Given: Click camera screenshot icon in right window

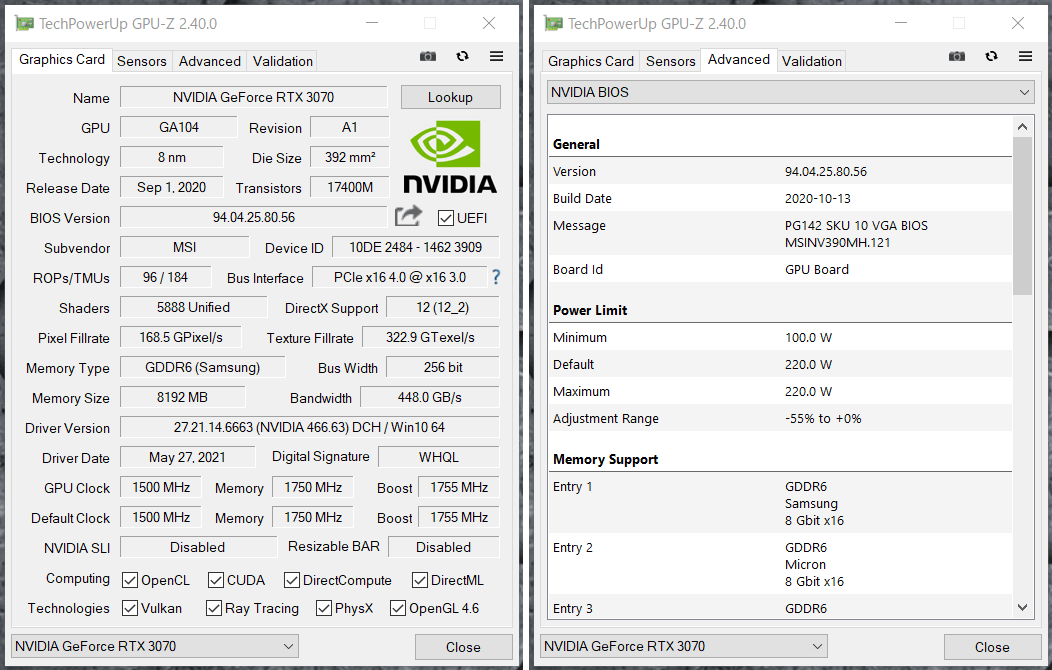Looking at the screenshot, I should pos(957,56).
